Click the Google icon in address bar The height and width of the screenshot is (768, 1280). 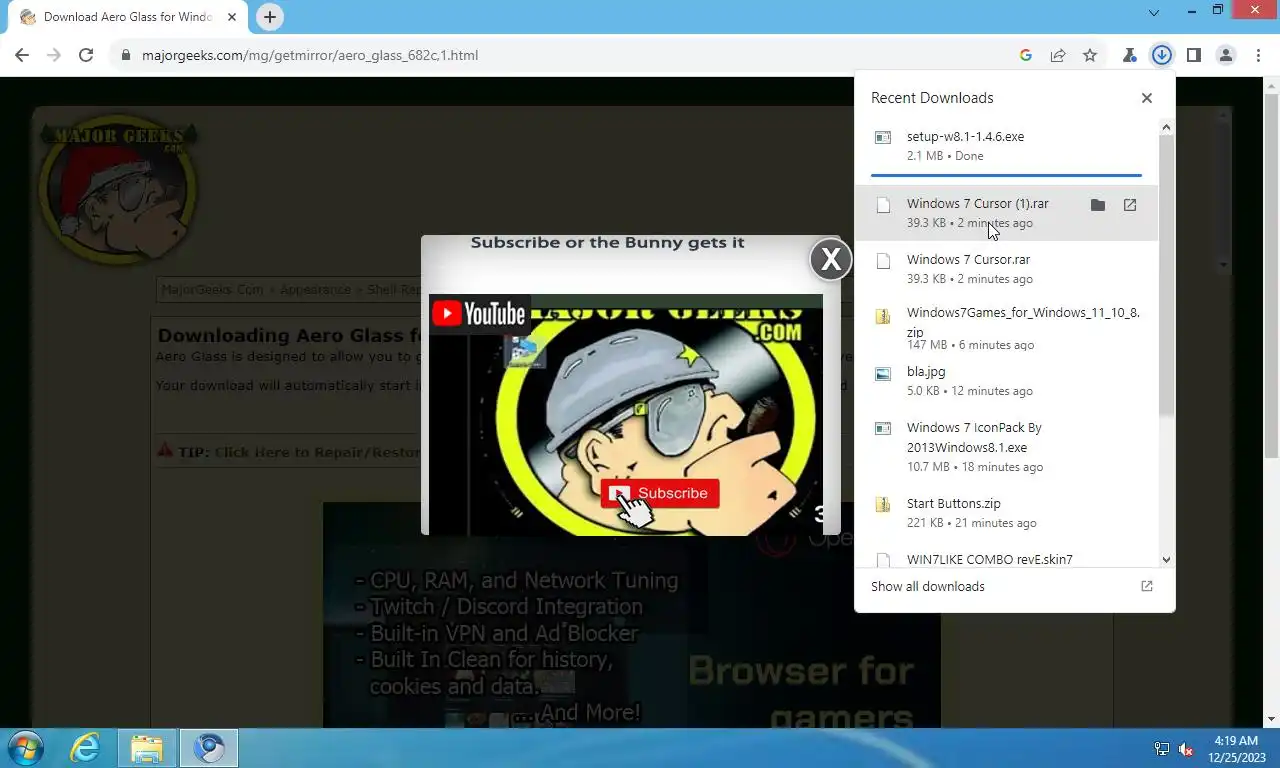[x=1026, y=55]
